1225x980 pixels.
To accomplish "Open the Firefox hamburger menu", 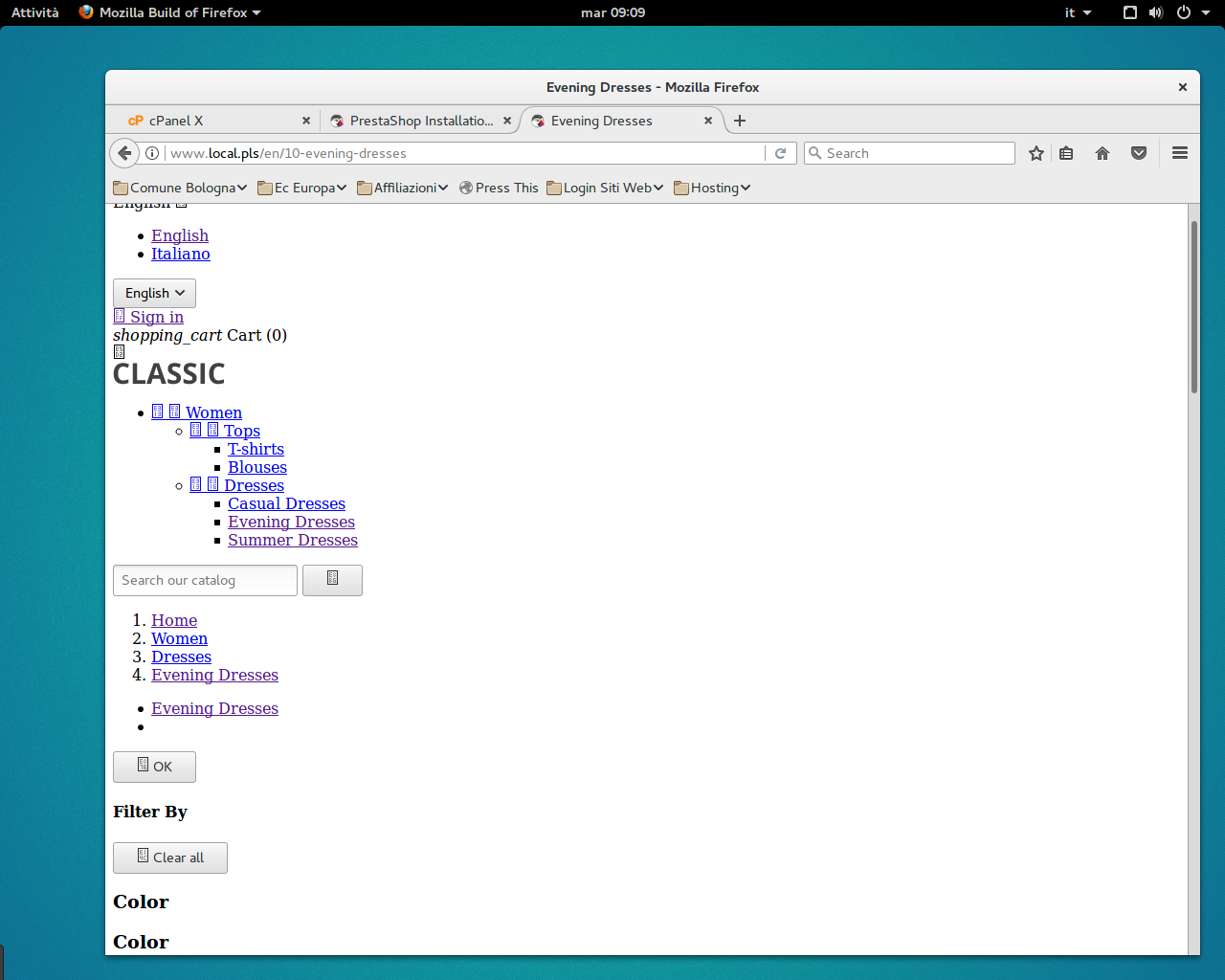I will pos(1180,153).
